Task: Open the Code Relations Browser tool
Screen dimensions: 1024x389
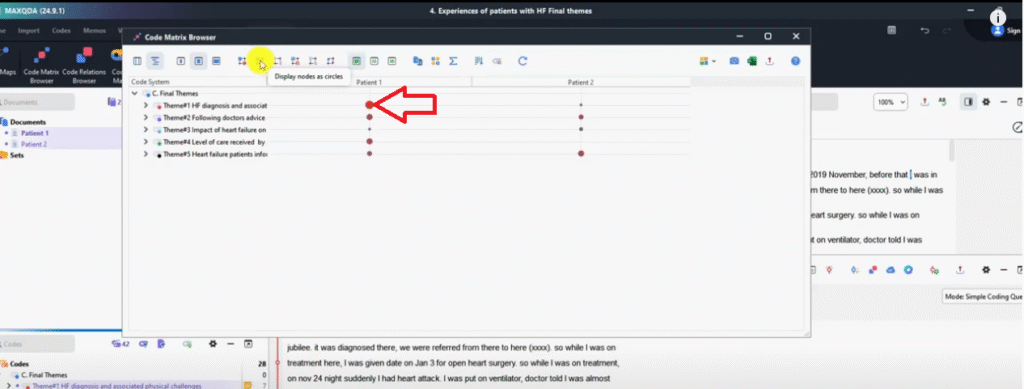Action: (84, 65)
